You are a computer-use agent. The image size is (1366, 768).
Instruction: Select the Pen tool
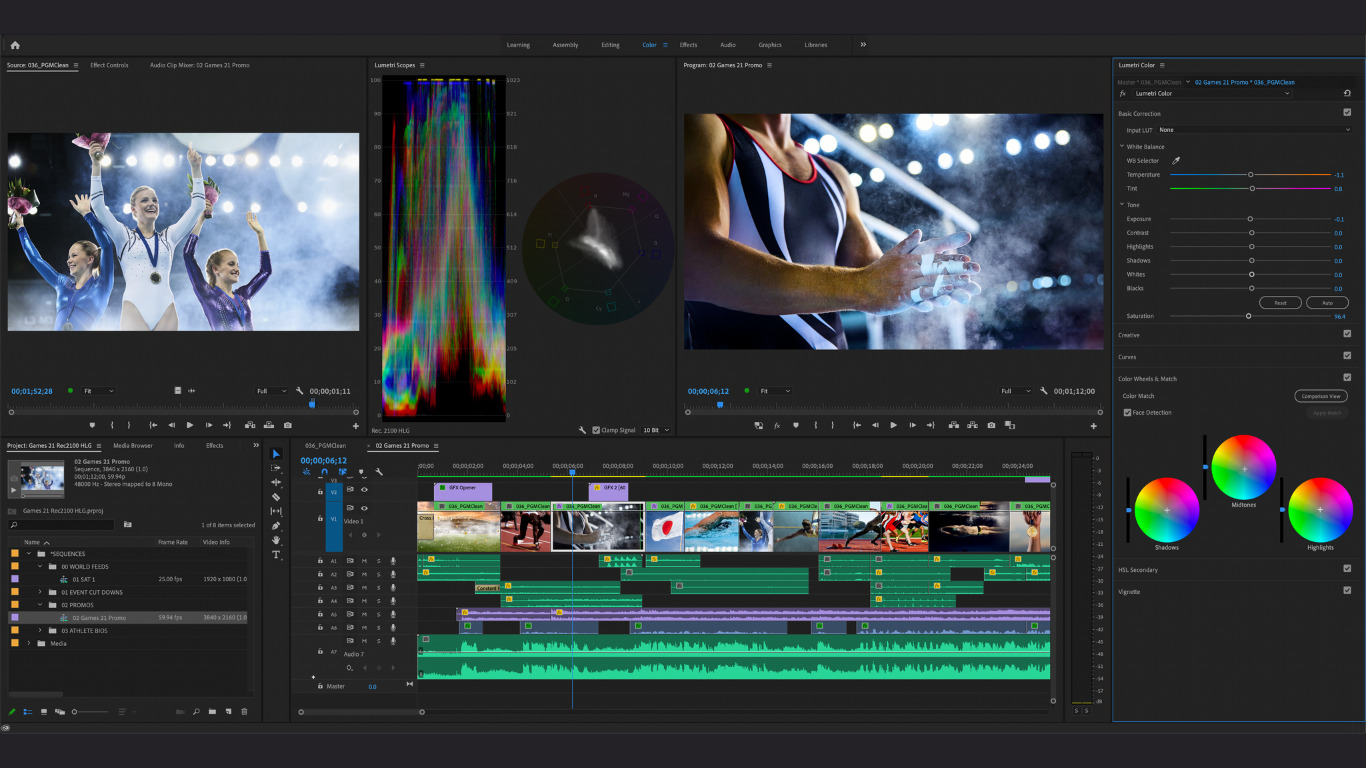[277, 526]
